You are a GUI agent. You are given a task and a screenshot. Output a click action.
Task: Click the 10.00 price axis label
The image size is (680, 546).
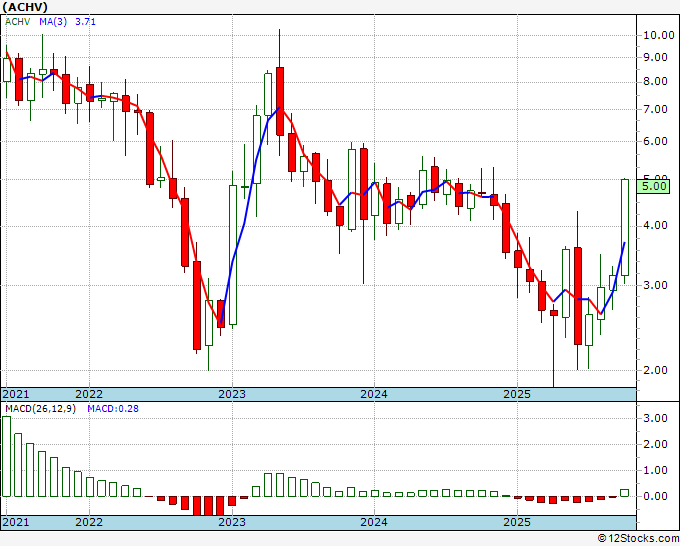(x=659, y=36)
